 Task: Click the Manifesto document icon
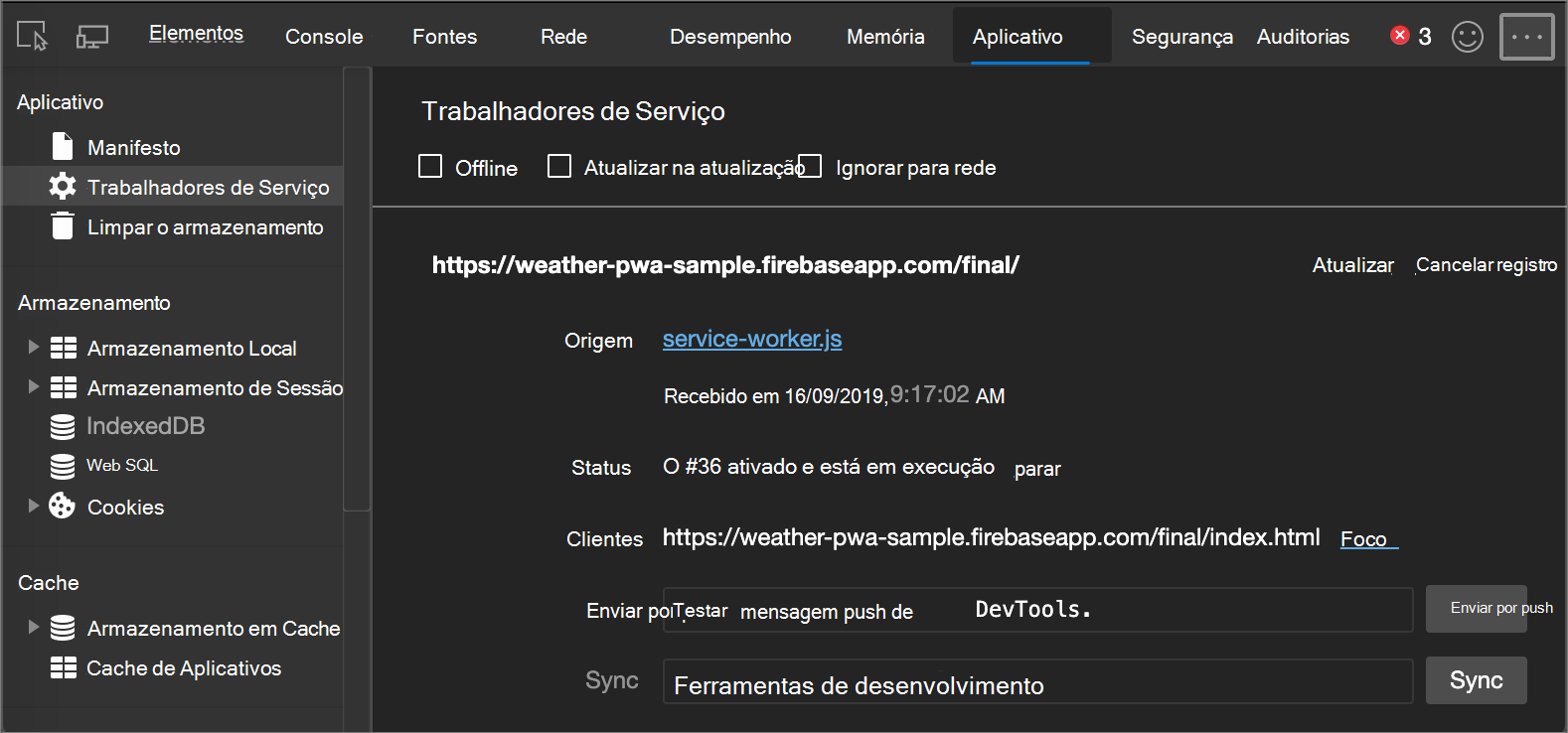(x=63, y=147)
